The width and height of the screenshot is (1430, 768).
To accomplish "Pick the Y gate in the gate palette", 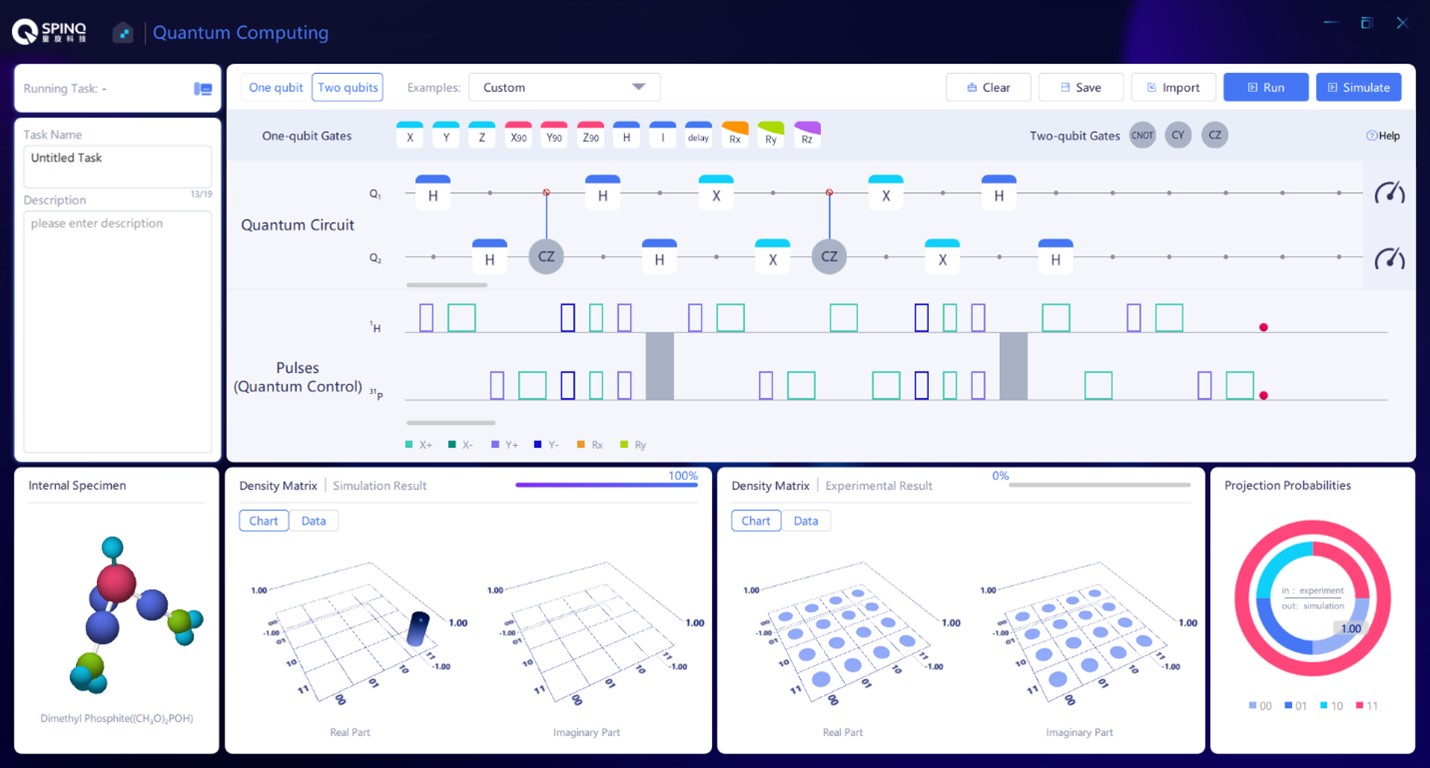I will [x=446, y=135].
